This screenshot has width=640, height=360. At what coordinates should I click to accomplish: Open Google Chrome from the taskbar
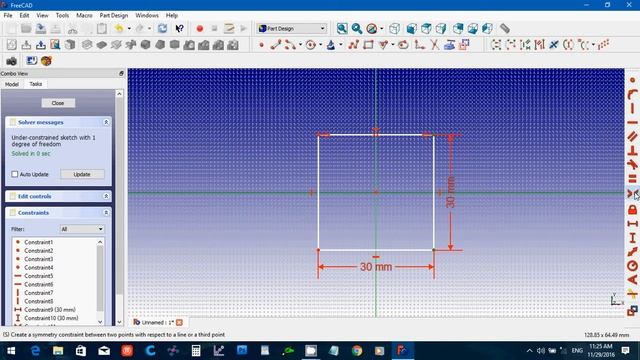357,351
